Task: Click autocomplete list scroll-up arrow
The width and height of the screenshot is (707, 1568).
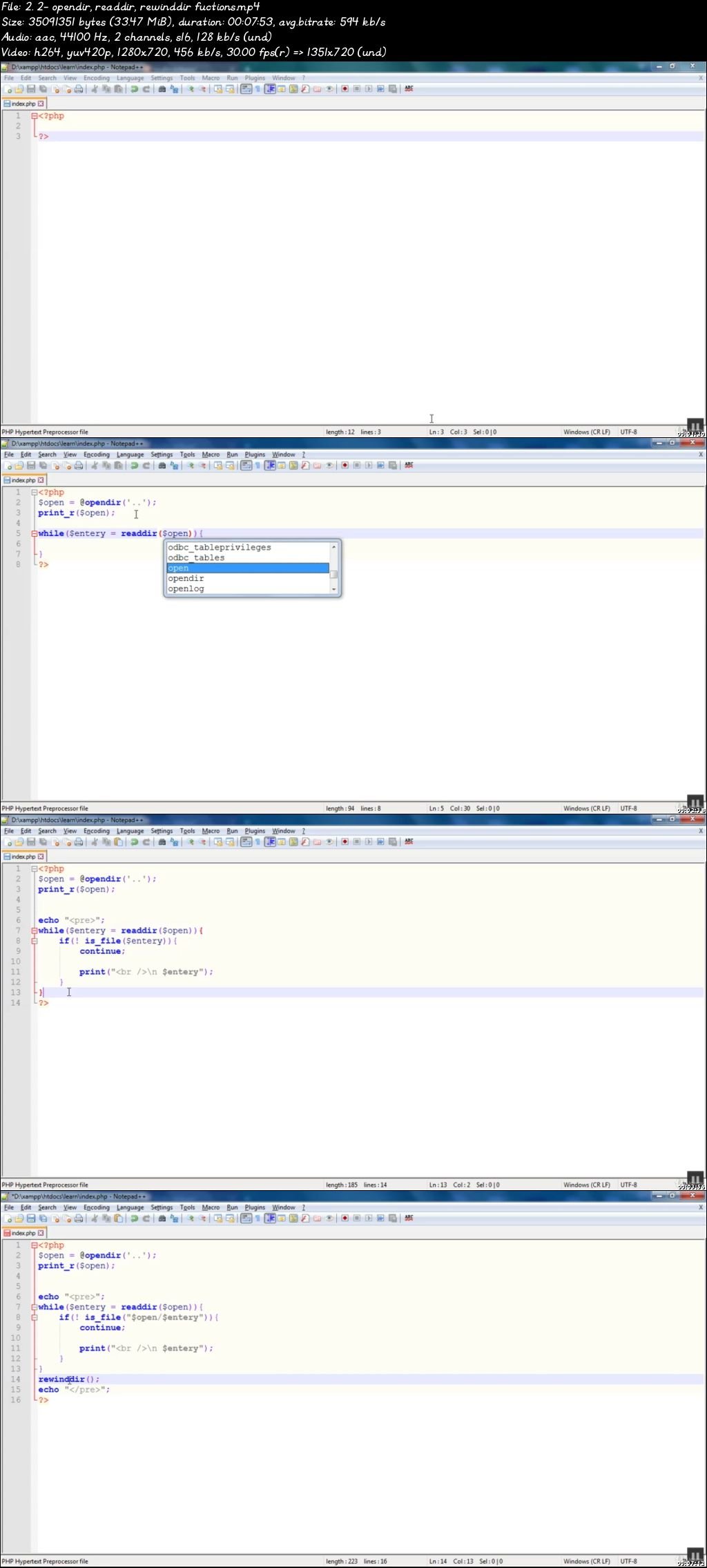Action: (x=334, y=547)
